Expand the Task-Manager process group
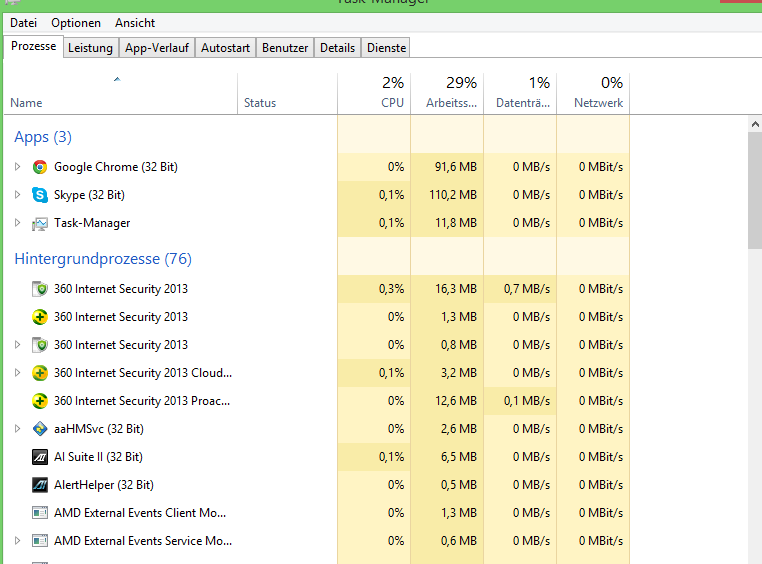 coord(17,222)
